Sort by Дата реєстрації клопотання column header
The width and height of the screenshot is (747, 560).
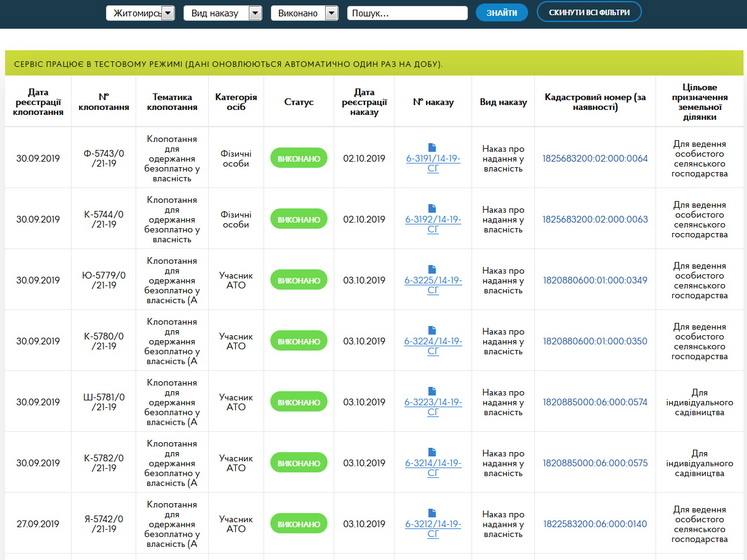pos(38,102)
